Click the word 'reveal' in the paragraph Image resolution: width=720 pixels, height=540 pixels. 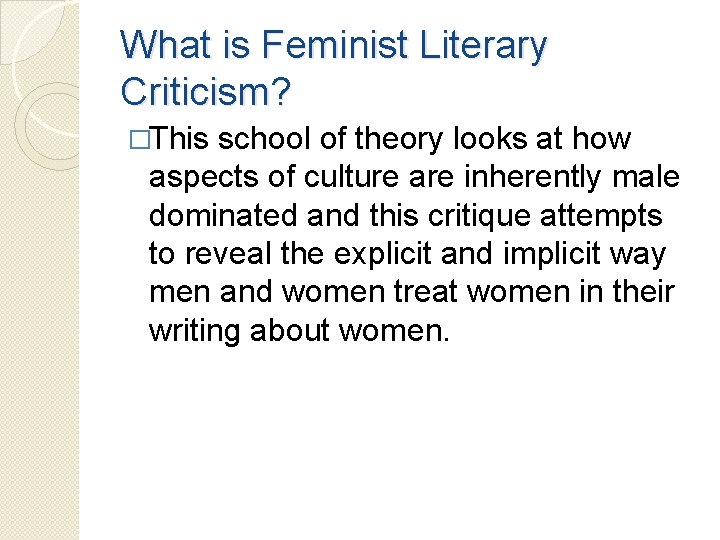click(x=228, y=253)
